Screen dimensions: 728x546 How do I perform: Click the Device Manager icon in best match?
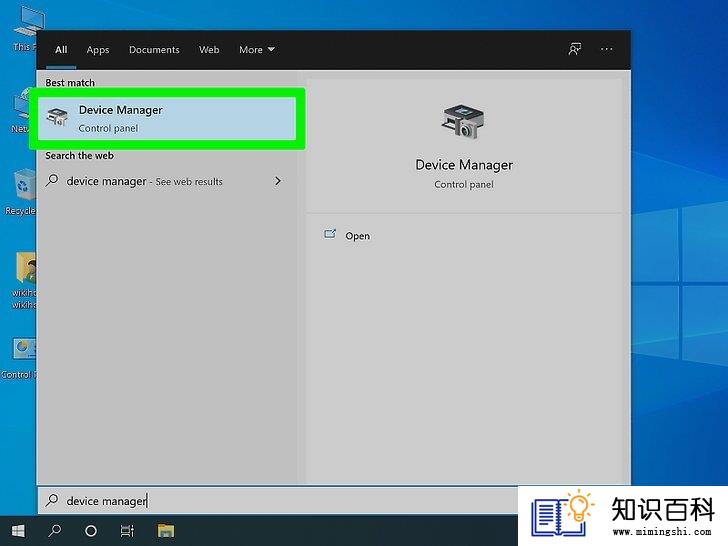click(57, 117)
